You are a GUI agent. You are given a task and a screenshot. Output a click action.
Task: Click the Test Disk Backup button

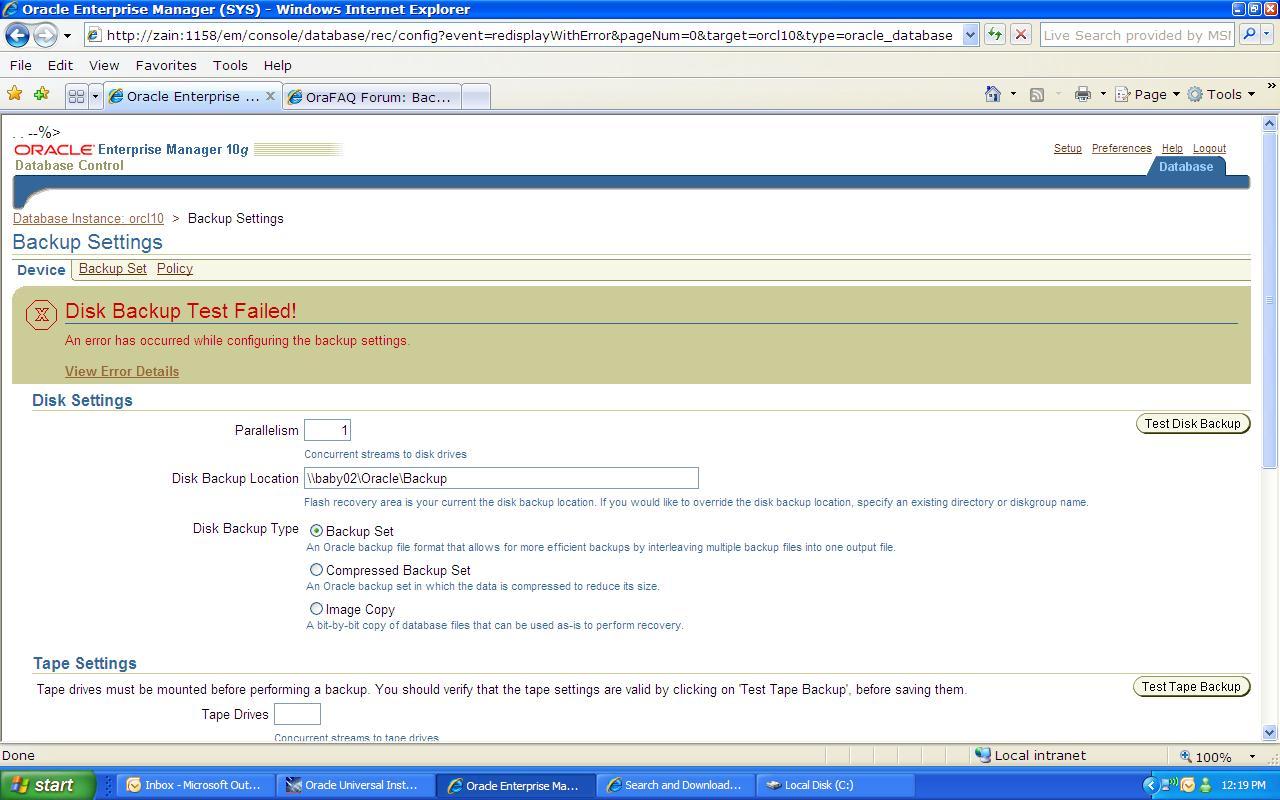[x=1192, y=424]
